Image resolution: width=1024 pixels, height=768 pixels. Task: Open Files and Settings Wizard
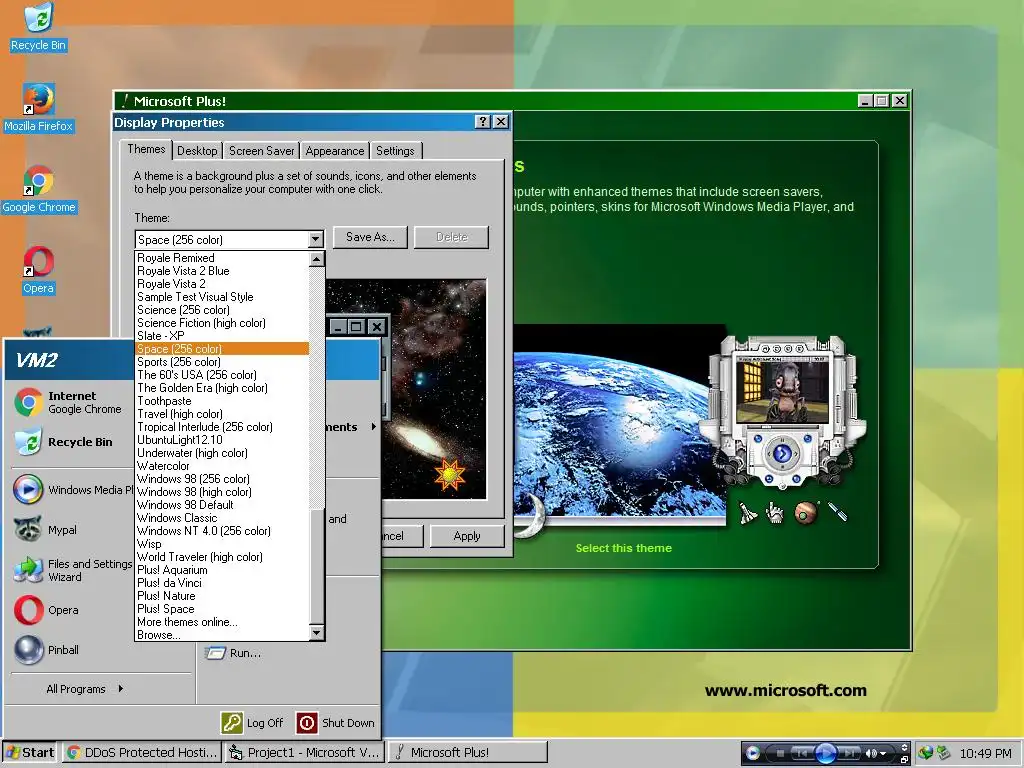click(x=72, y=570)
